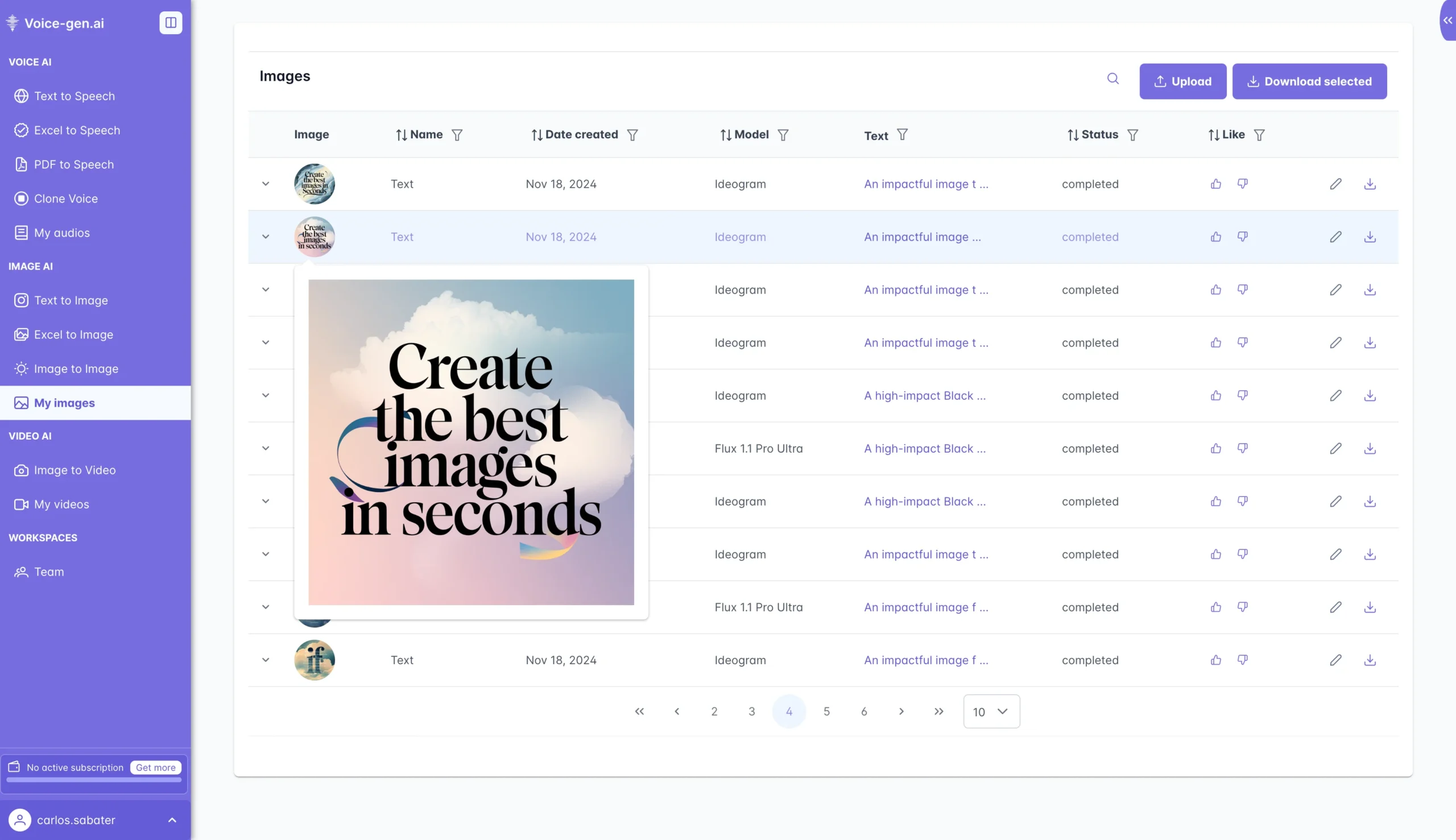Go to page 5 of results
The image size is (1456, 840).
(826, 711)
